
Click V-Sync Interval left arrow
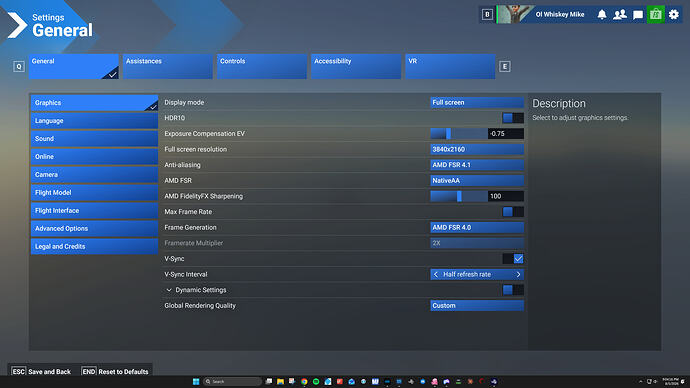pyautogui.click(x=436, y=274)
